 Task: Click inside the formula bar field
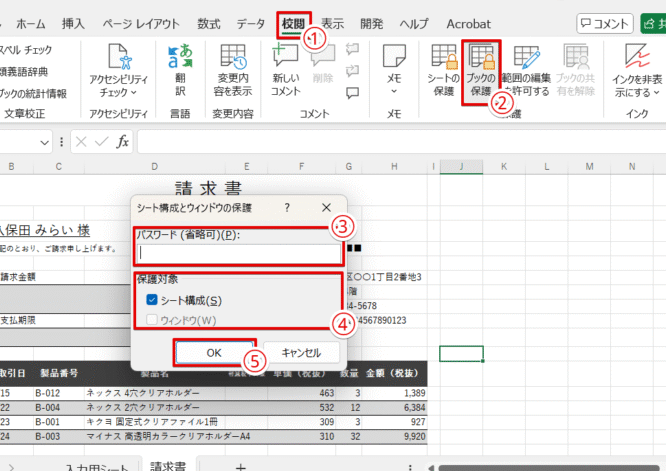401,142
